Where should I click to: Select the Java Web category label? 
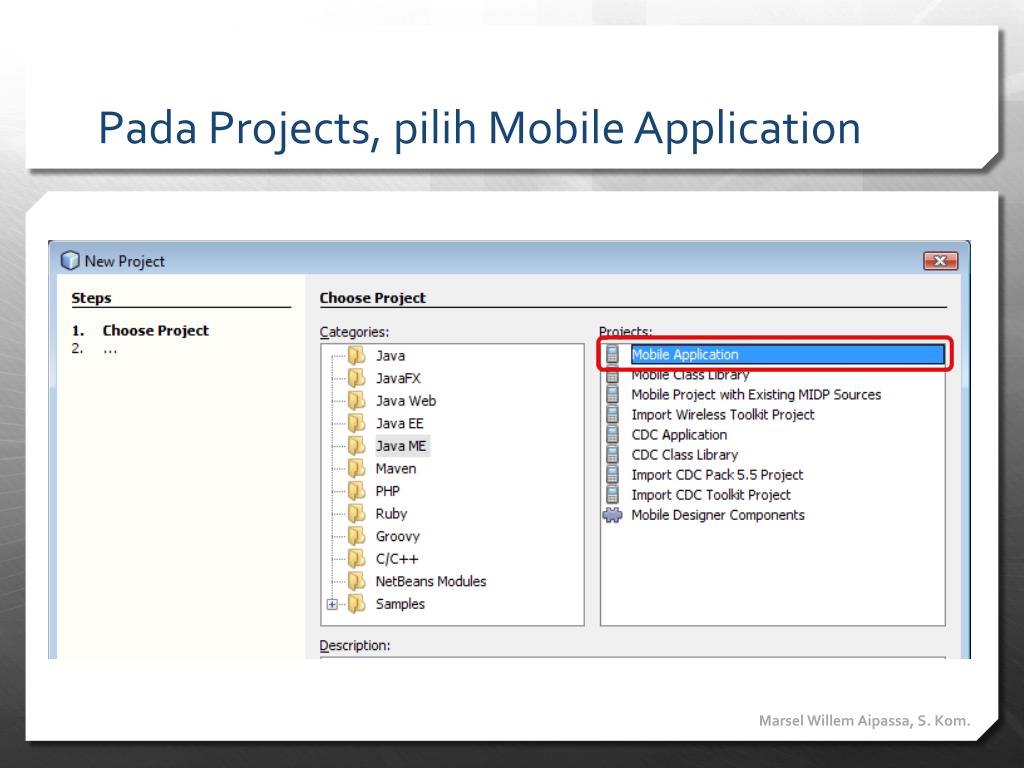pos(406,401)
